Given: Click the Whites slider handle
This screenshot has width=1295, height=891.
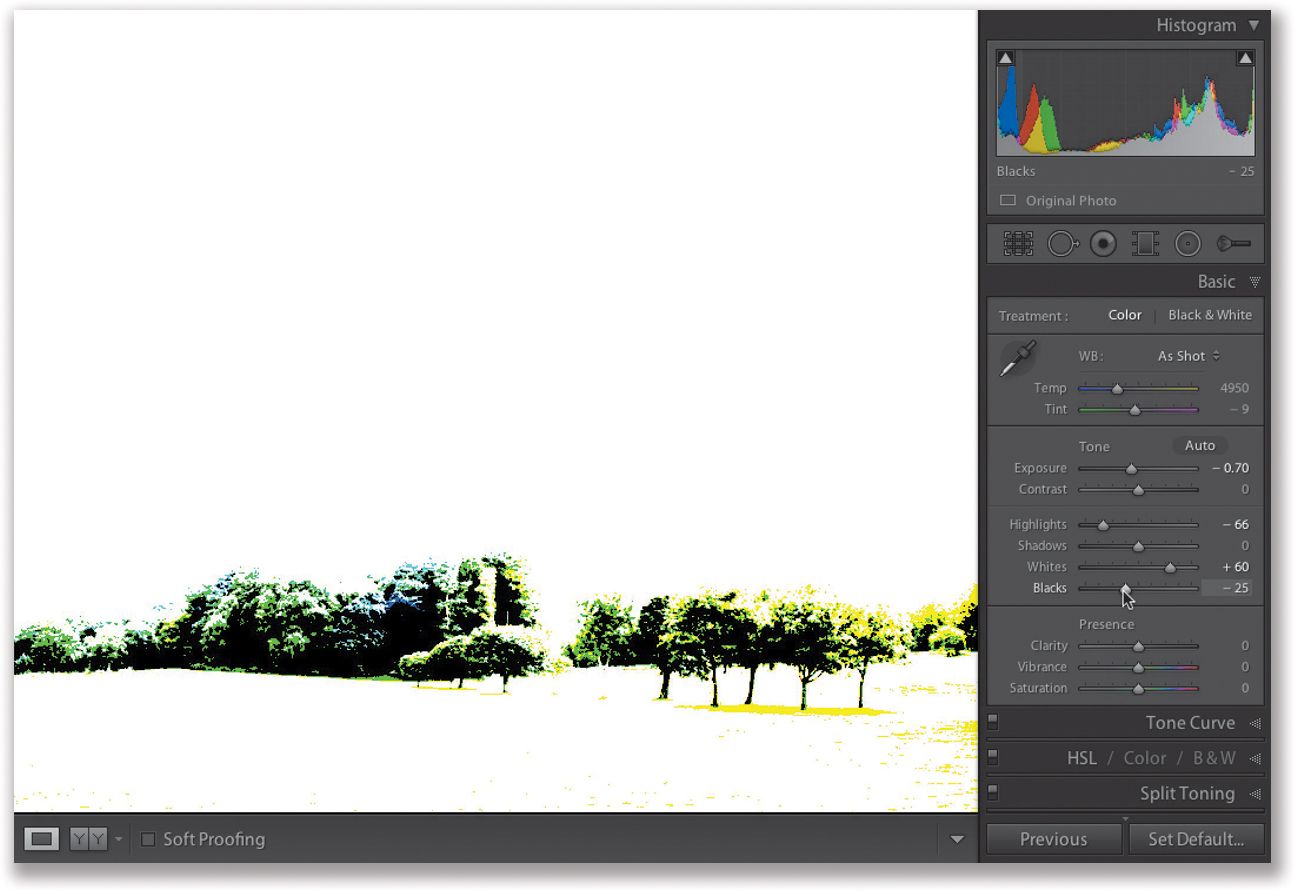Looking at the screenshot, I should [x=1170, y=568].
